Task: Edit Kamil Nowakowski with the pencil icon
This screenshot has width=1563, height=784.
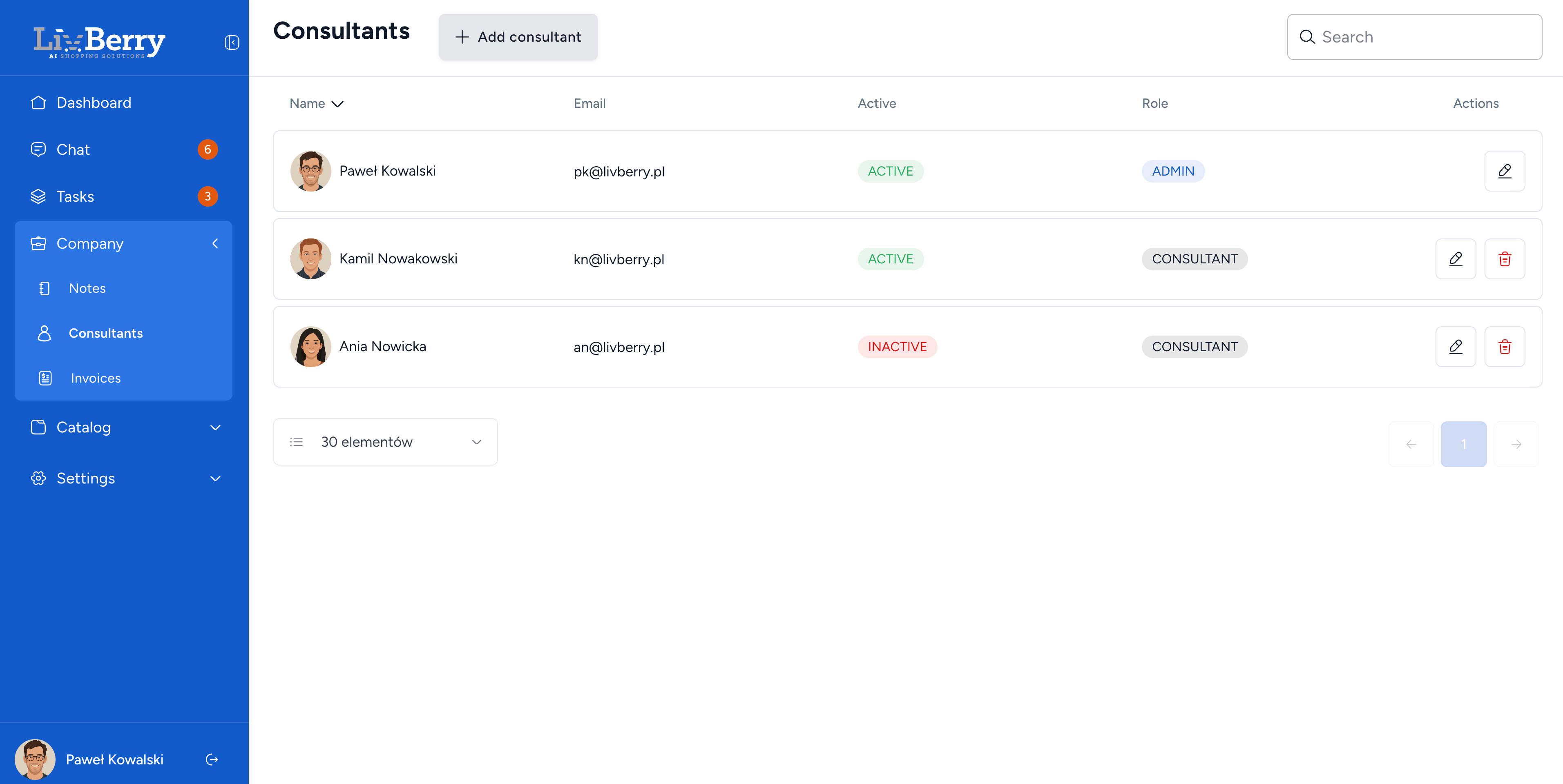Action: (1455, 259)
